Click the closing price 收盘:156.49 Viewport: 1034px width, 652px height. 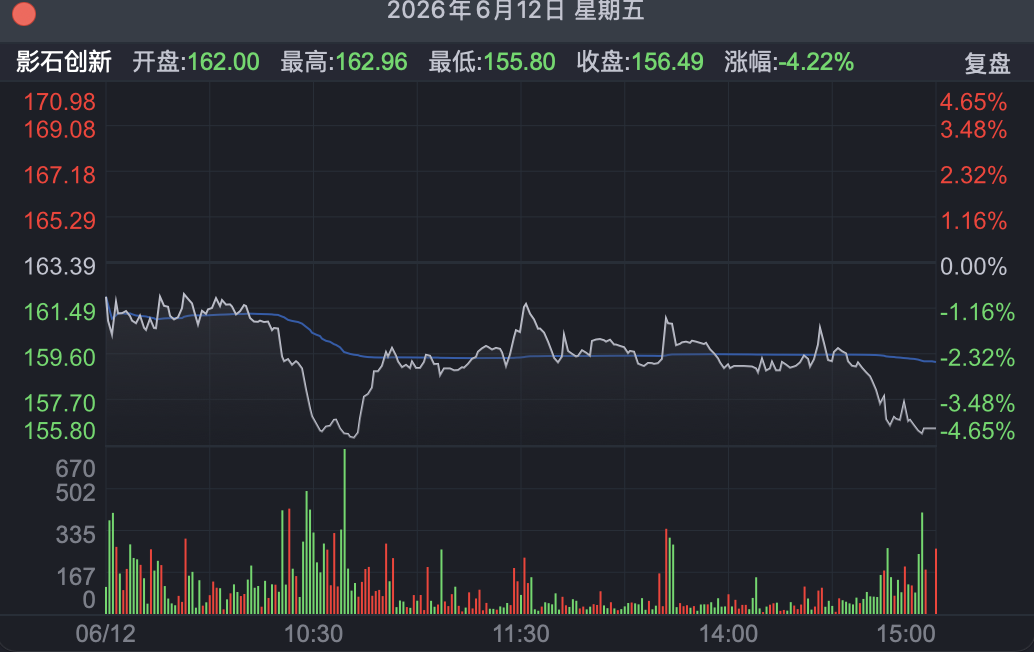pos(640,62)
